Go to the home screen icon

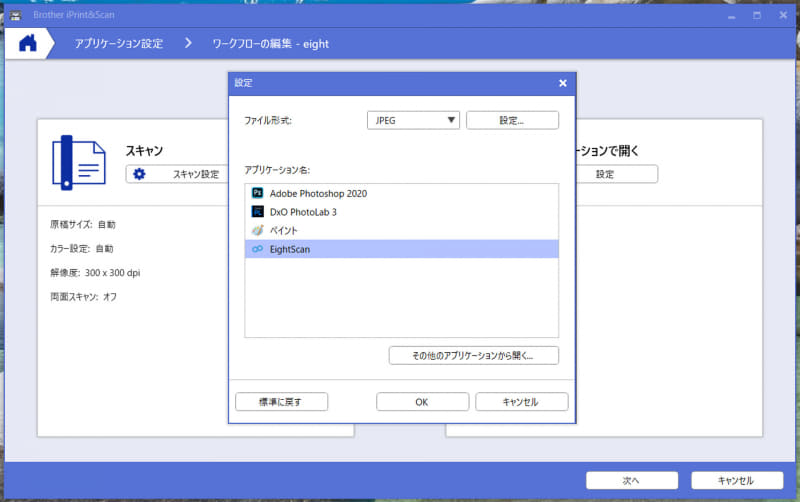(x=28, y=43)
